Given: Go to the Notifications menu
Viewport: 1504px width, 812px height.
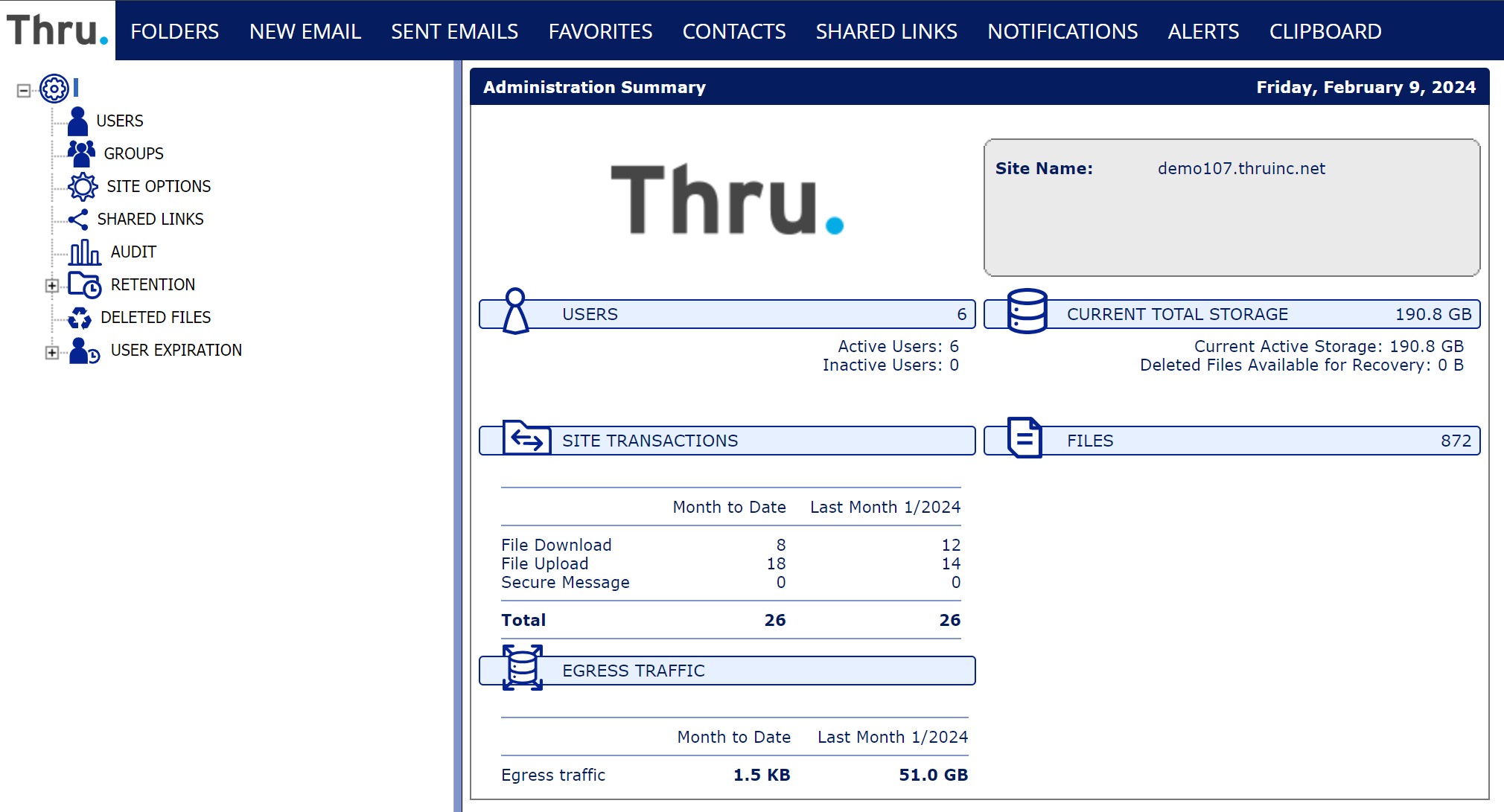Looking at the screenshot, I should click(1062, 31).
